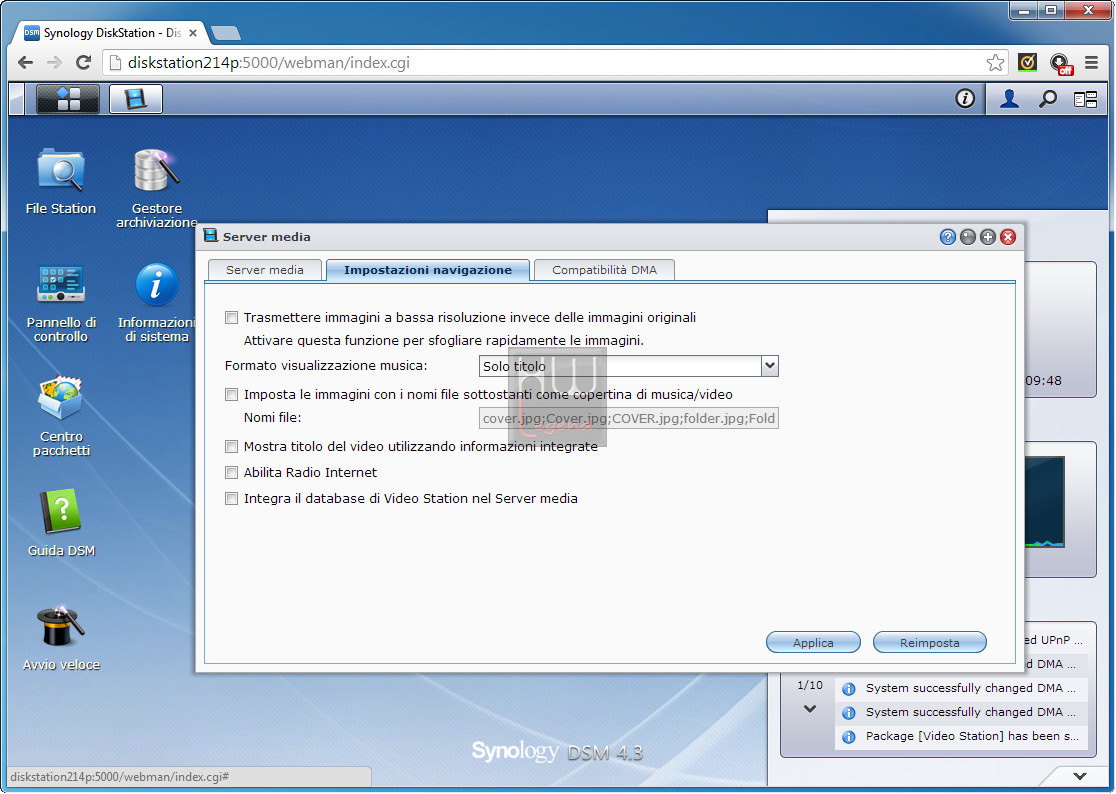Click browser back arrow
The width and height of the screenshot is (1116, 794).
[26, 63]
